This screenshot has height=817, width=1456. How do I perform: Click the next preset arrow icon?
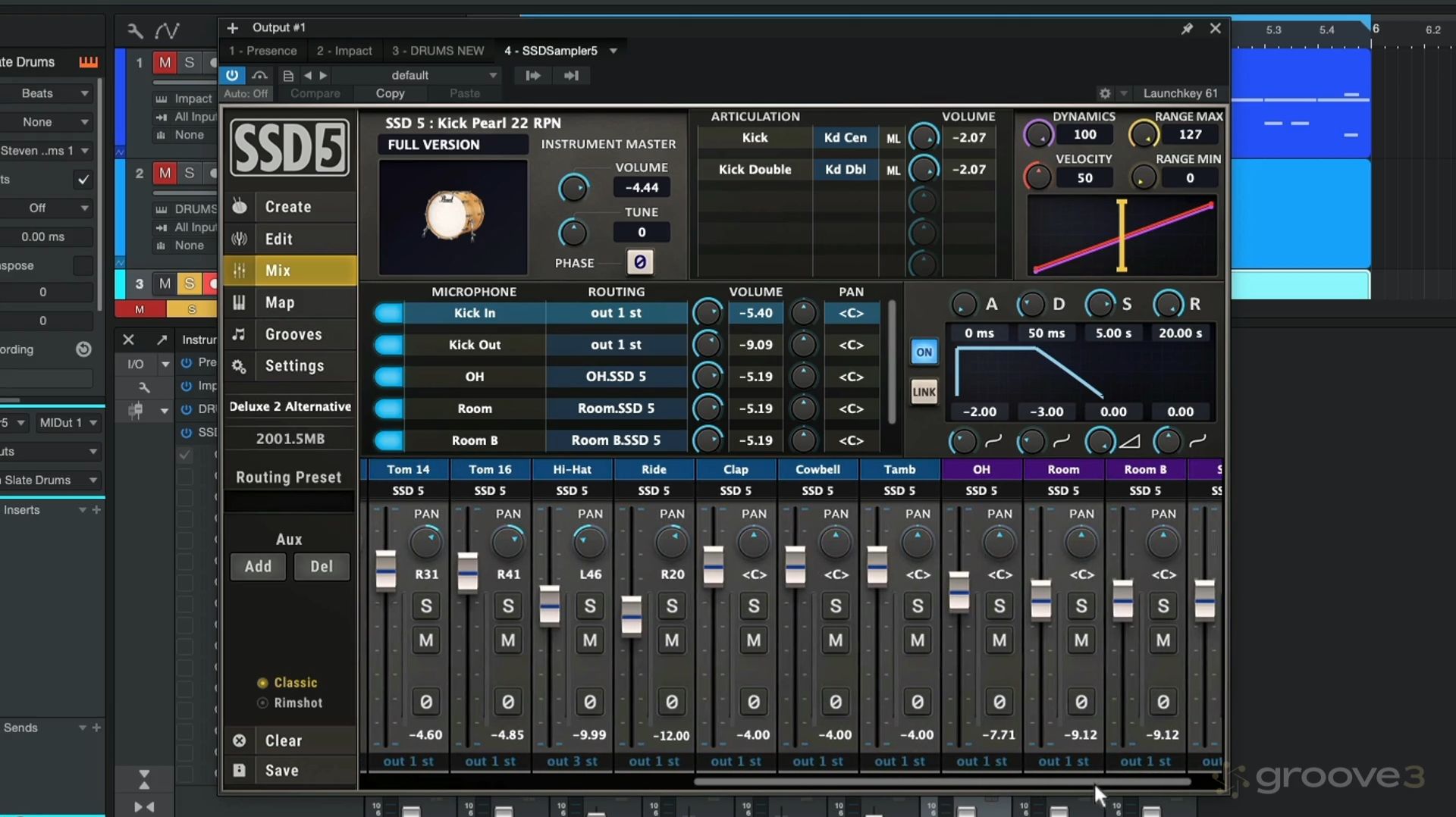(x=324, y=75)
